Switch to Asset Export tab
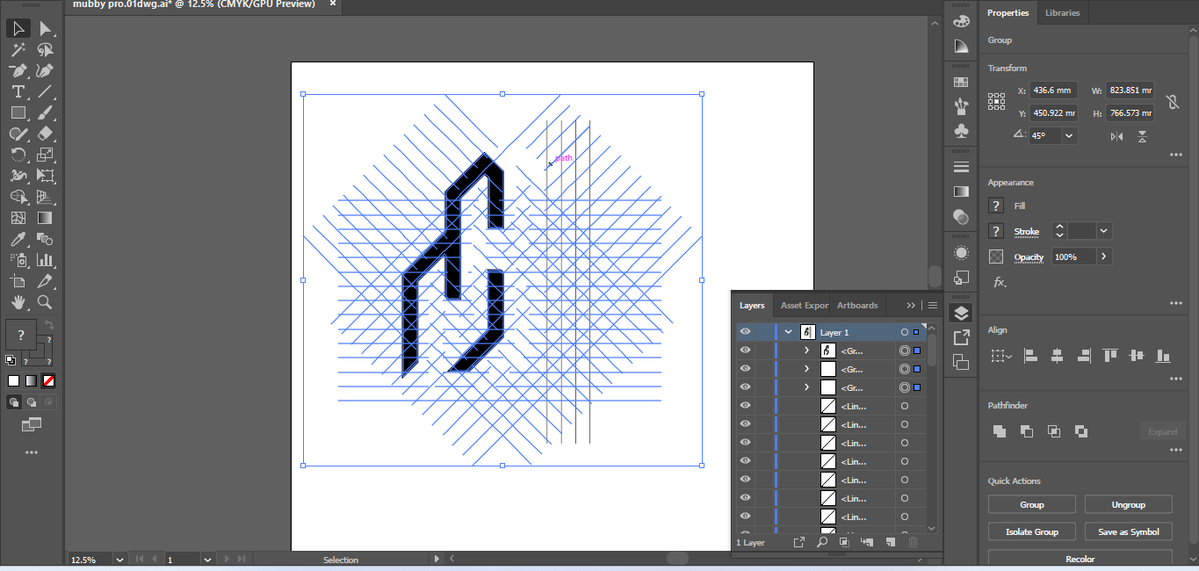 pos(804,305)
